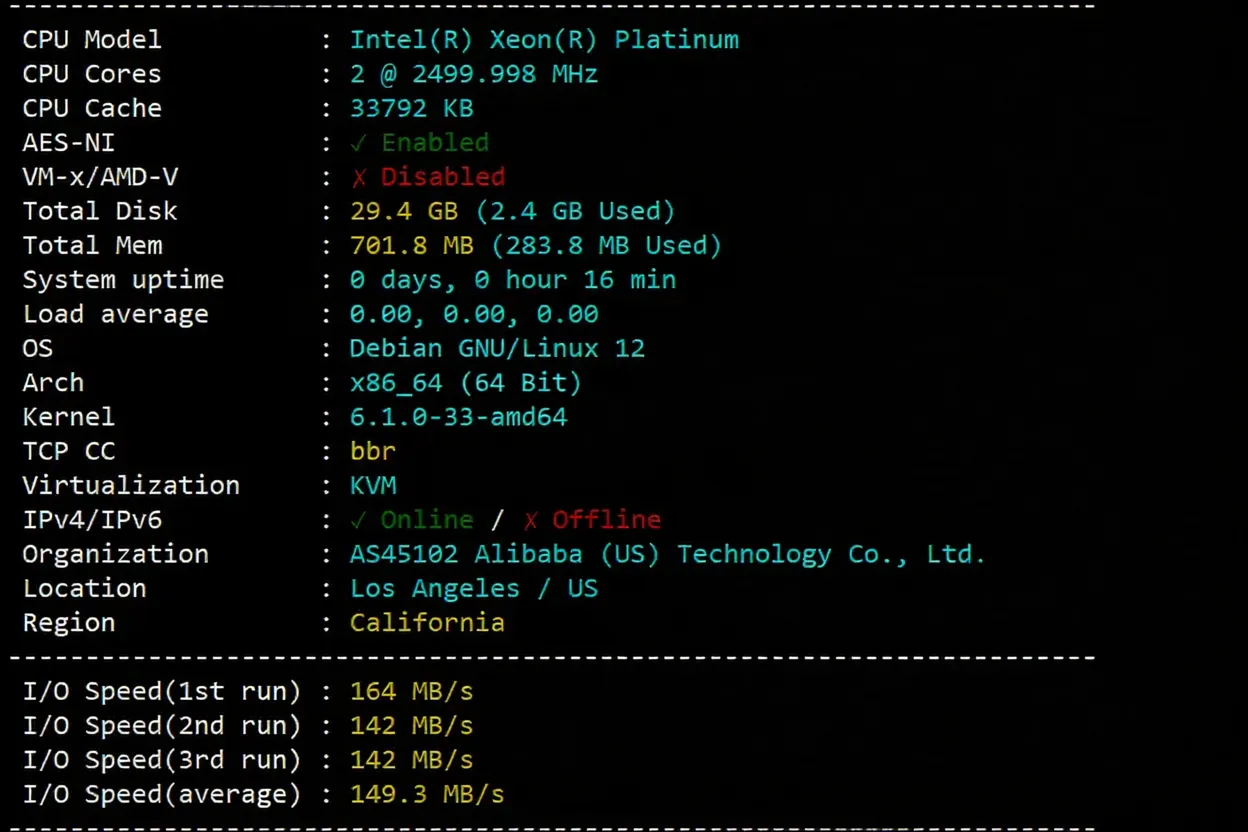
Task: Select '701.8 MB' total memory value
Action: (x=411, y=245)
